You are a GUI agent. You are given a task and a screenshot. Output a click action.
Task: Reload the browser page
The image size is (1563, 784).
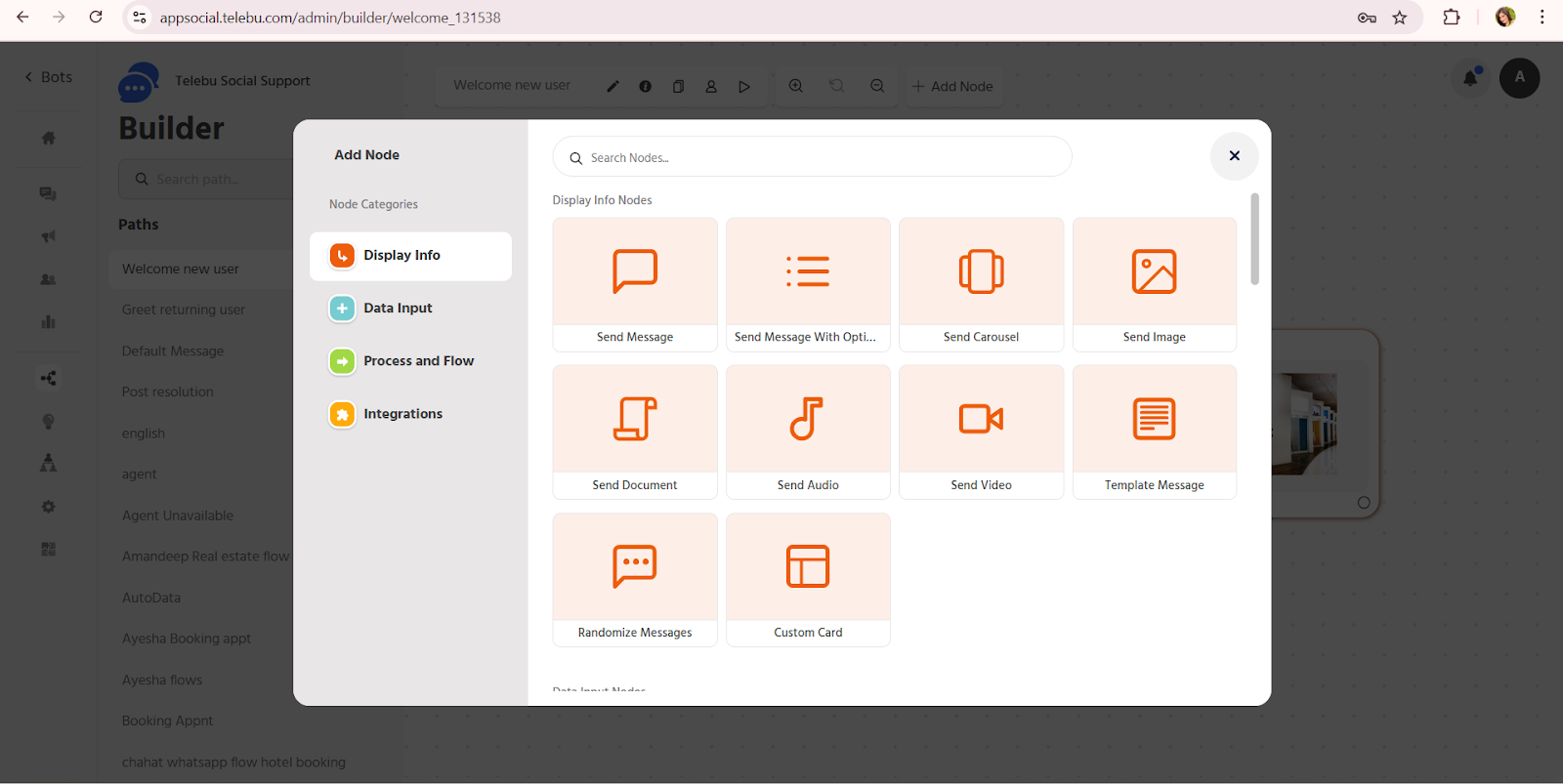pyautogui.click(x=96, y=18)
